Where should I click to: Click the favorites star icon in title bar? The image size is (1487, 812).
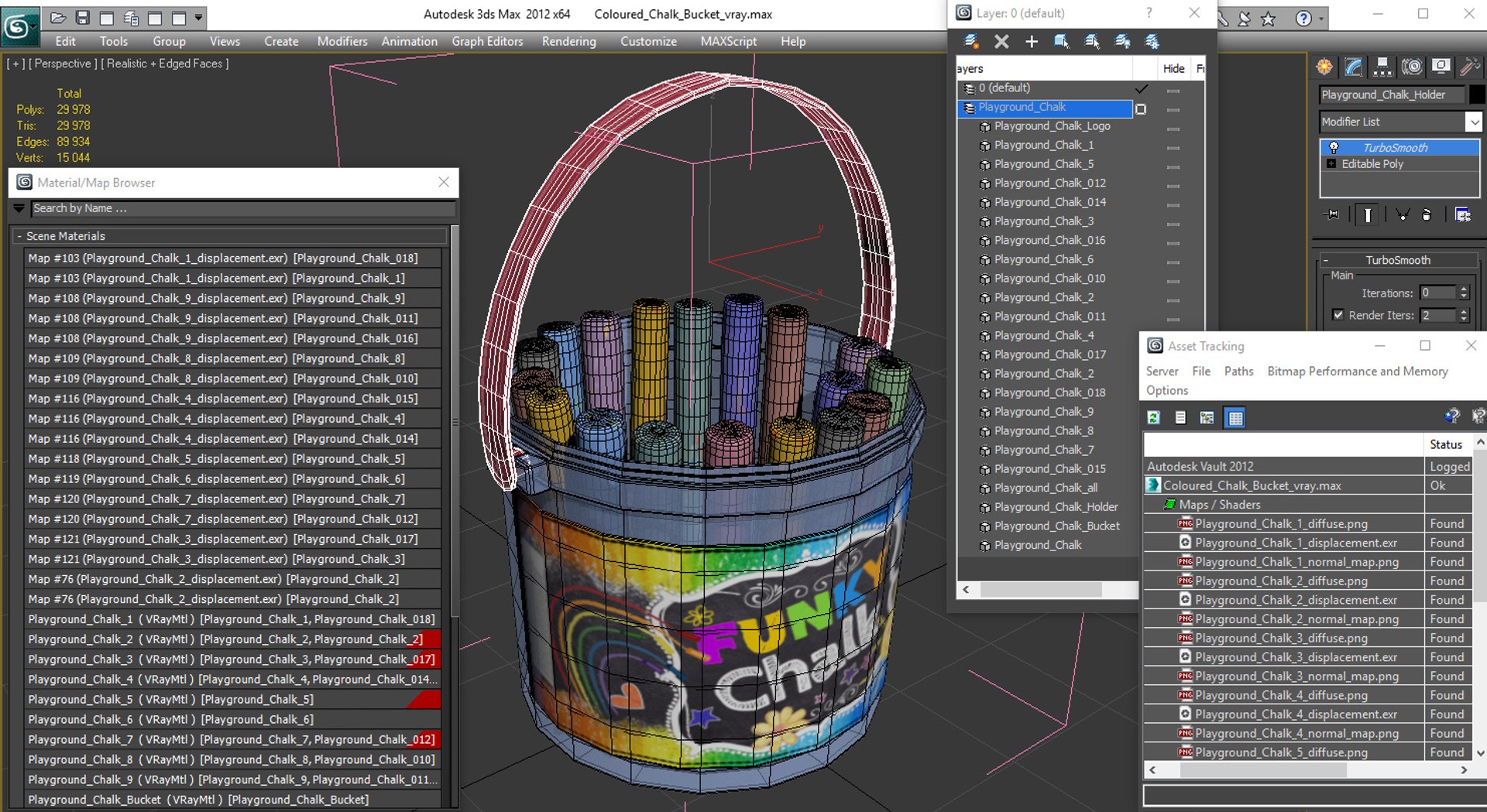(x=1268, y=19)
